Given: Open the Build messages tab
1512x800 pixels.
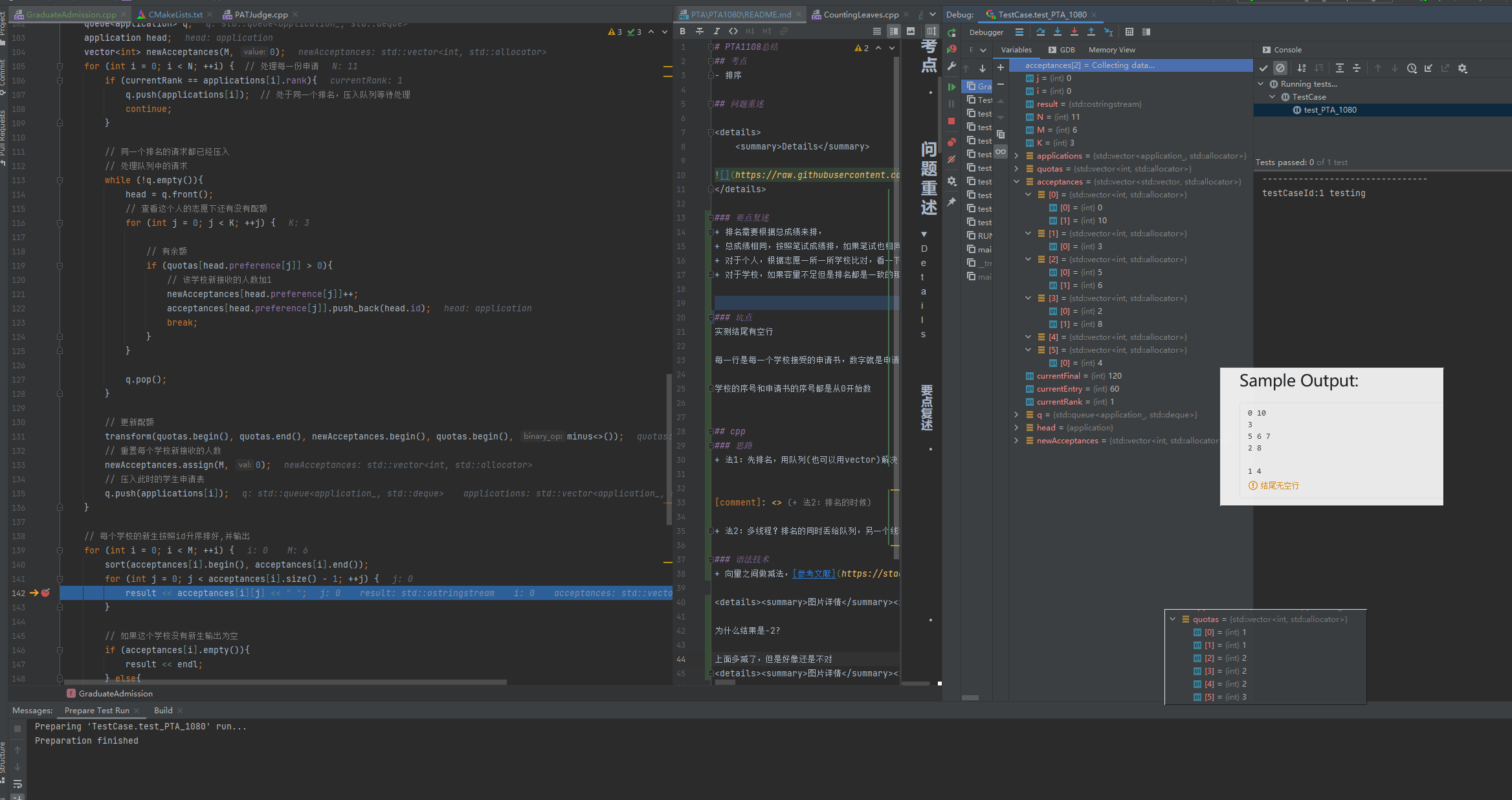Looking at the screenshot, I should coord(163,710).
